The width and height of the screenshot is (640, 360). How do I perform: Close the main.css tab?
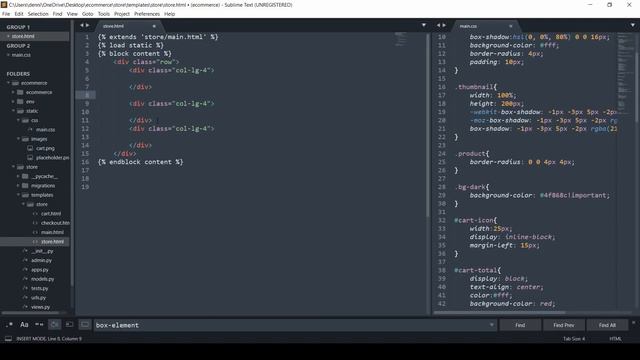[x=510, y=27]
